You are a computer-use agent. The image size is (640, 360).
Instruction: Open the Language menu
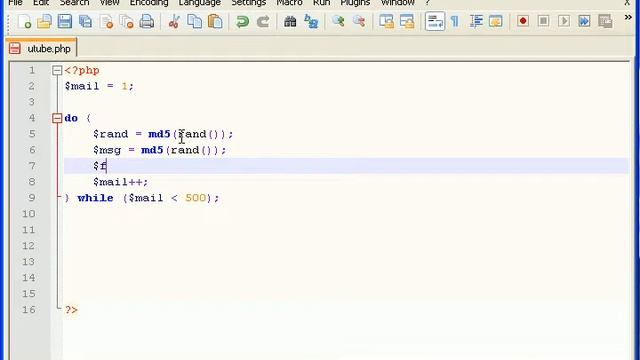[x=200, y=3]
